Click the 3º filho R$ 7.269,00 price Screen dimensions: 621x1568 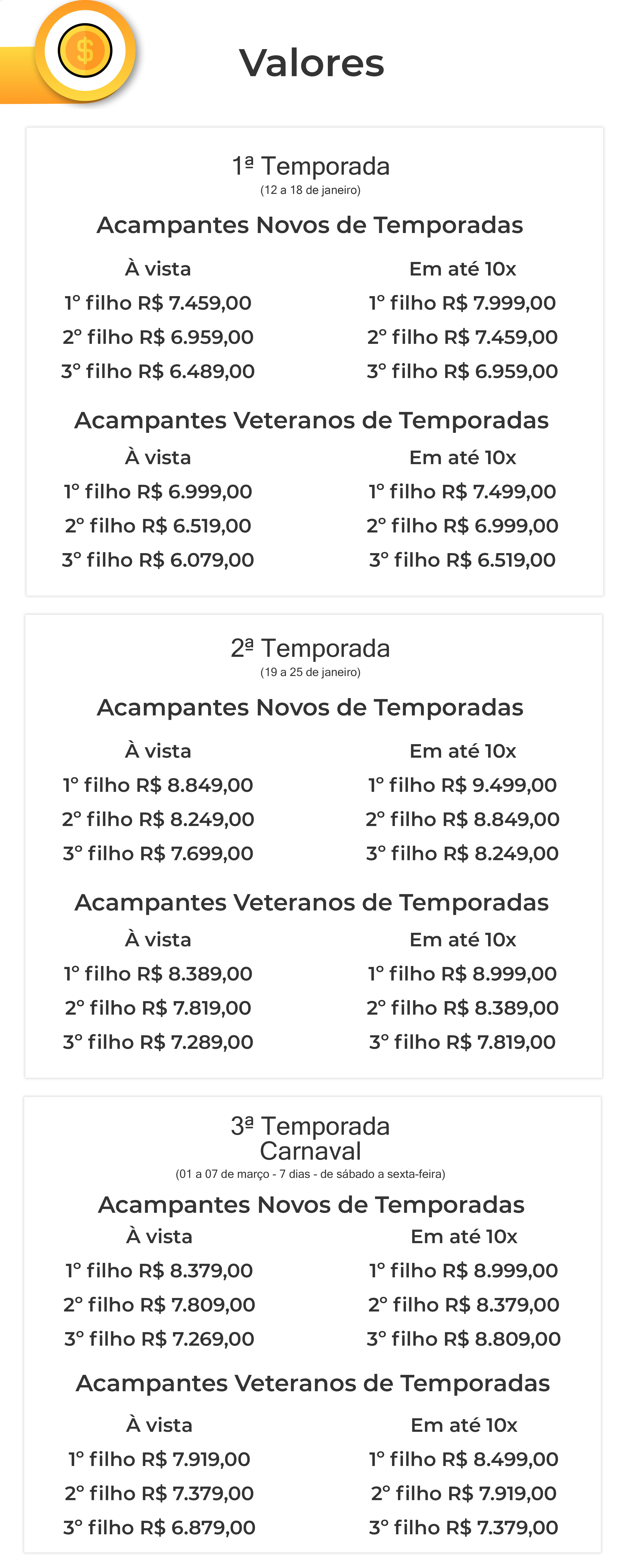point(159,1339)
